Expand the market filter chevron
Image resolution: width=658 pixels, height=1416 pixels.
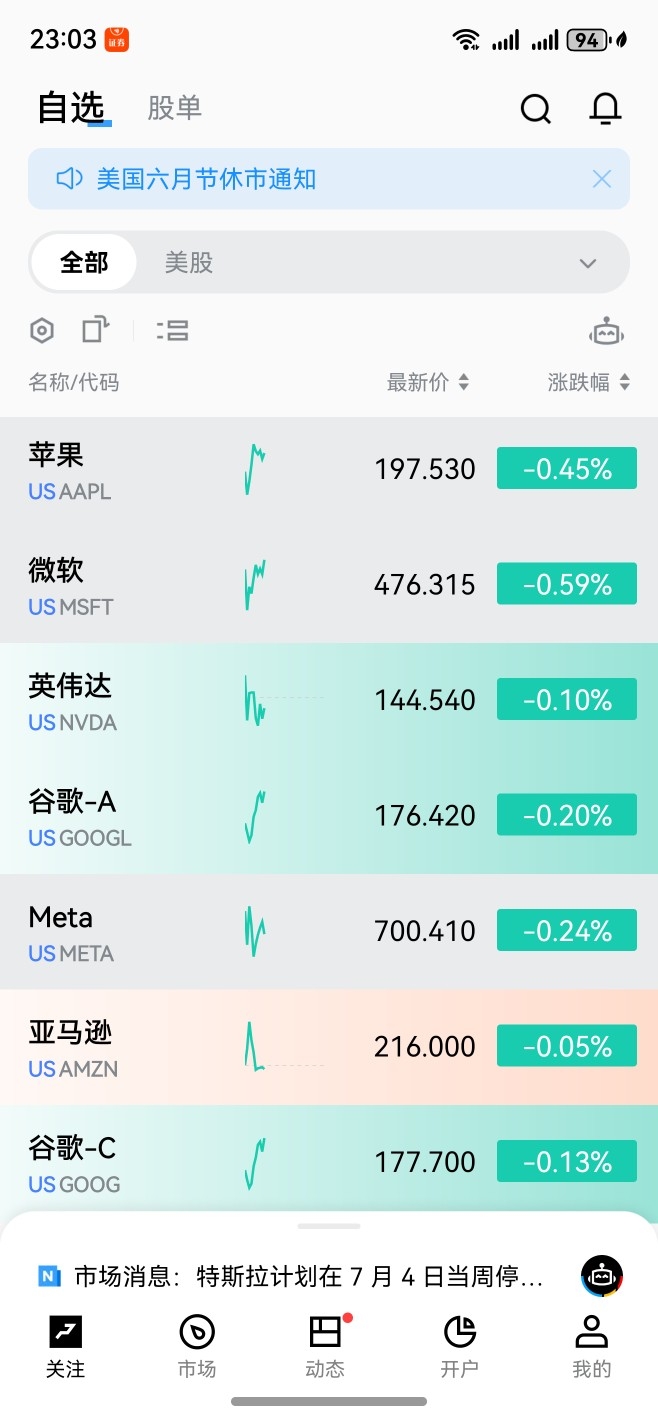[x=588, y=264]
